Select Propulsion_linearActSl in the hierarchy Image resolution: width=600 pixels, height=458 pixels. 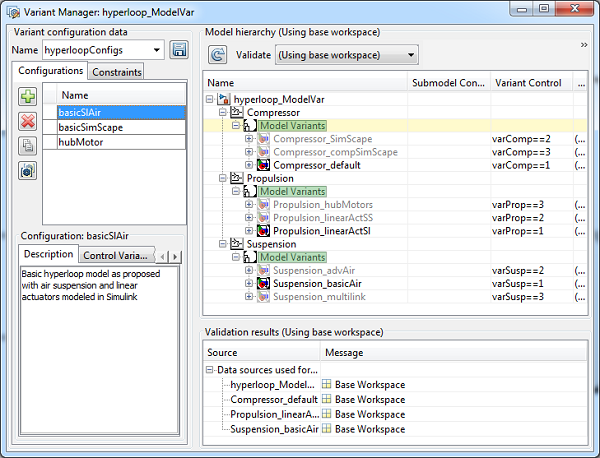322,230
